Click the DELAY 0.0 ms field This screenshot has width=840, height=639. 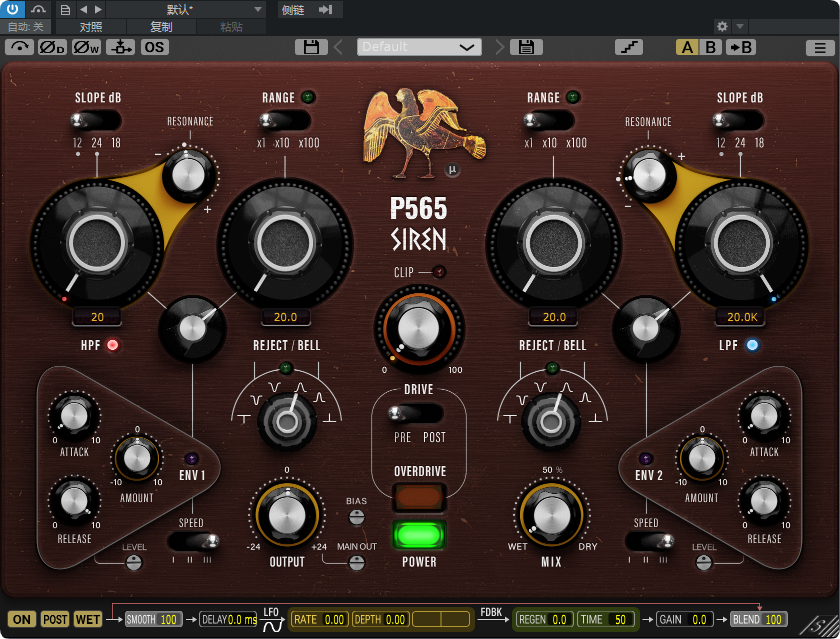coord(229,620)
